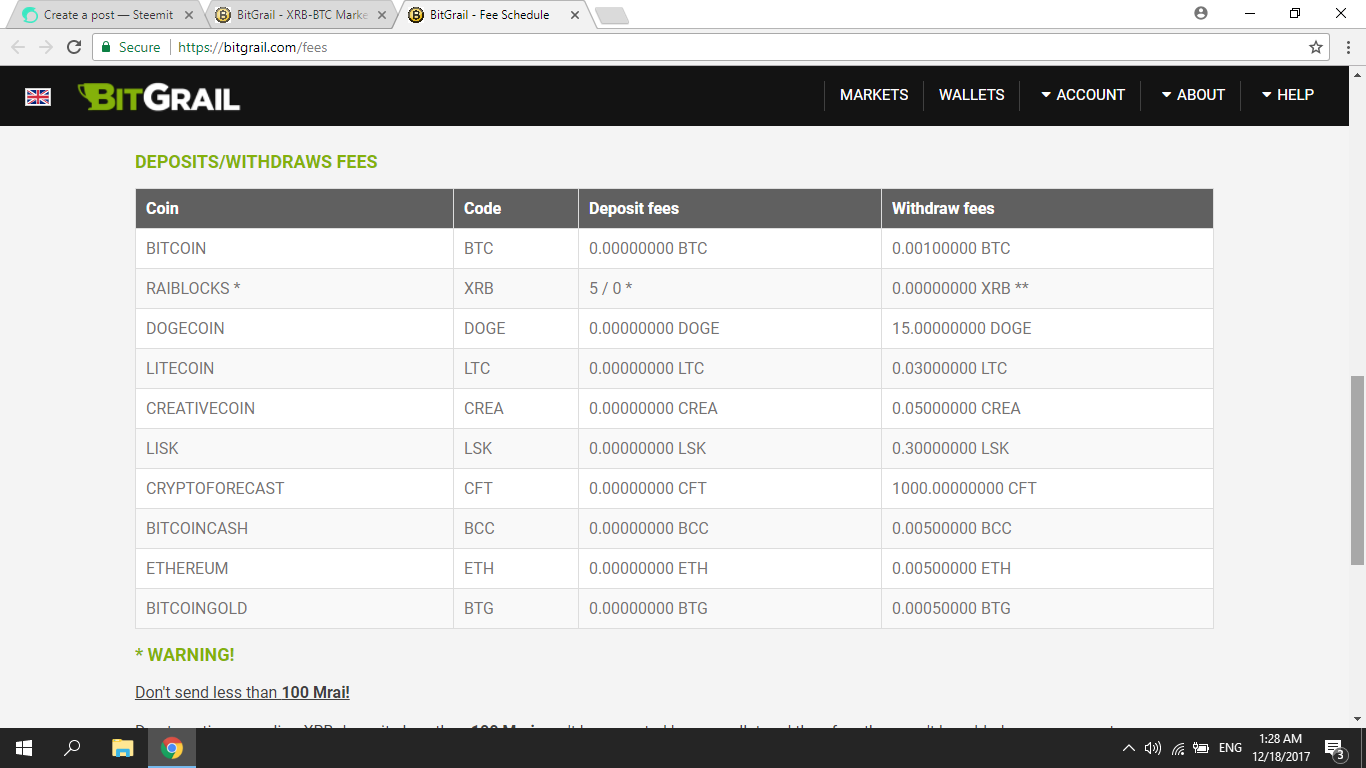This screenshot has width=1366, height=768.
Task: Close the BitGrail XRB-BTC Market tab
Action: tap(381, 15)
